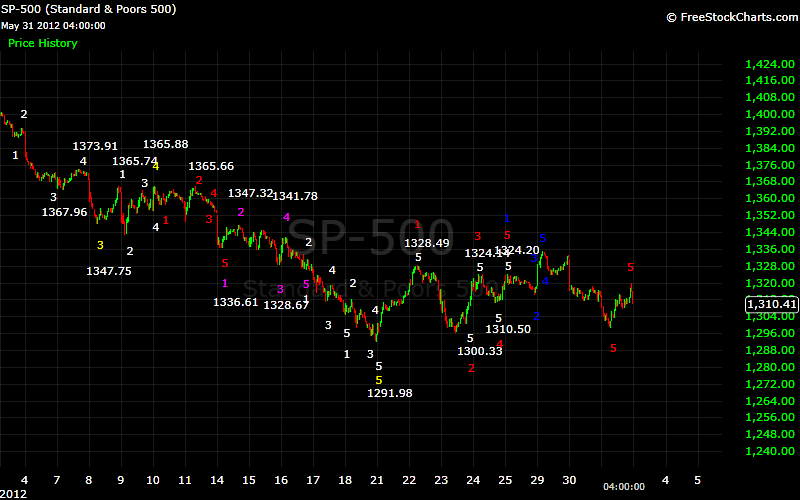
Task: Select the 1,336.00 price axis label
Action: click(x=770, y=249)
